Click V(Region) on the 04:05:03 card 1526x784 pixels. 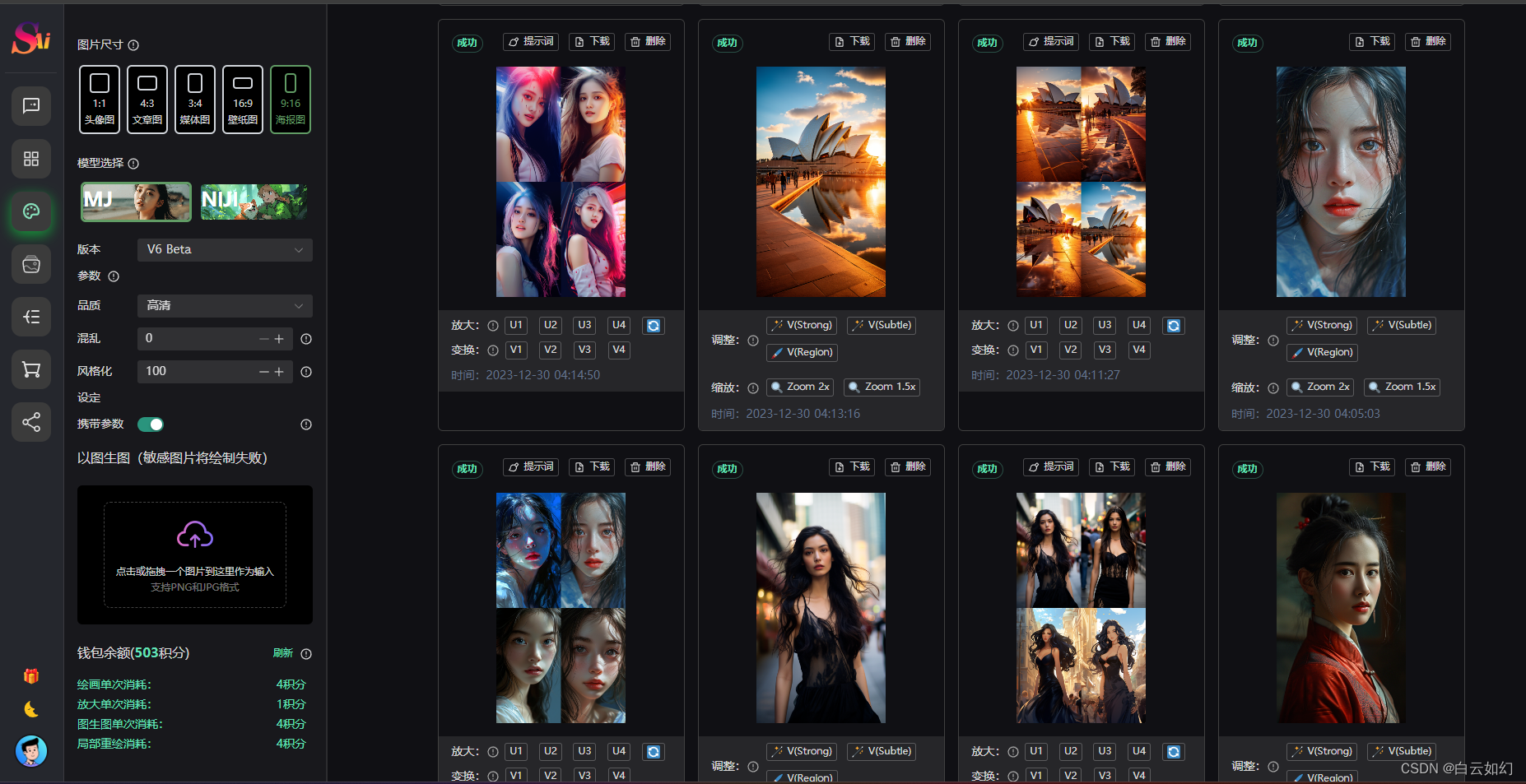coord(1323,353)
